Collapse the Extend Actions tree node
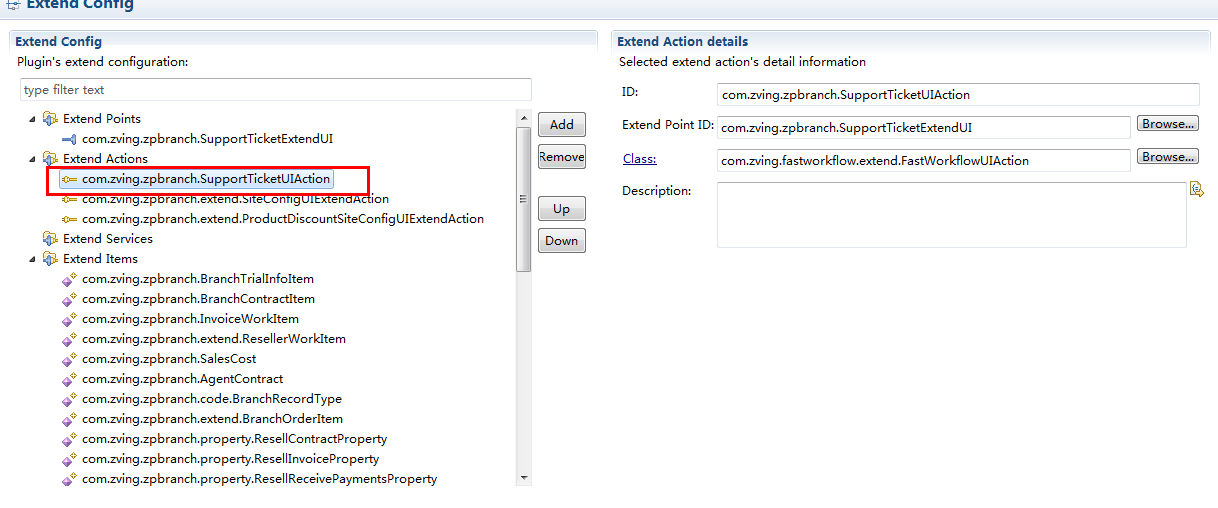This screenshot has height=508, width=1218. click(32, 159)
